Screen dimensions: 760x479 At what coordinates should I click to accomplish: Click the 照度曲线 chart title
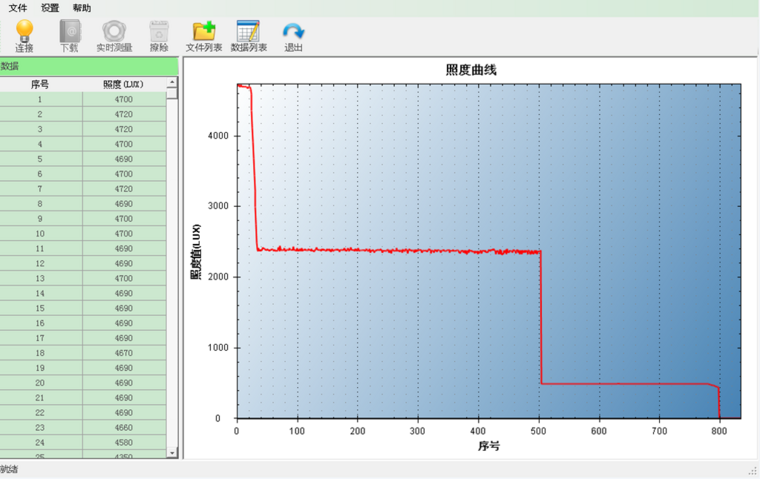pos(471,70)
